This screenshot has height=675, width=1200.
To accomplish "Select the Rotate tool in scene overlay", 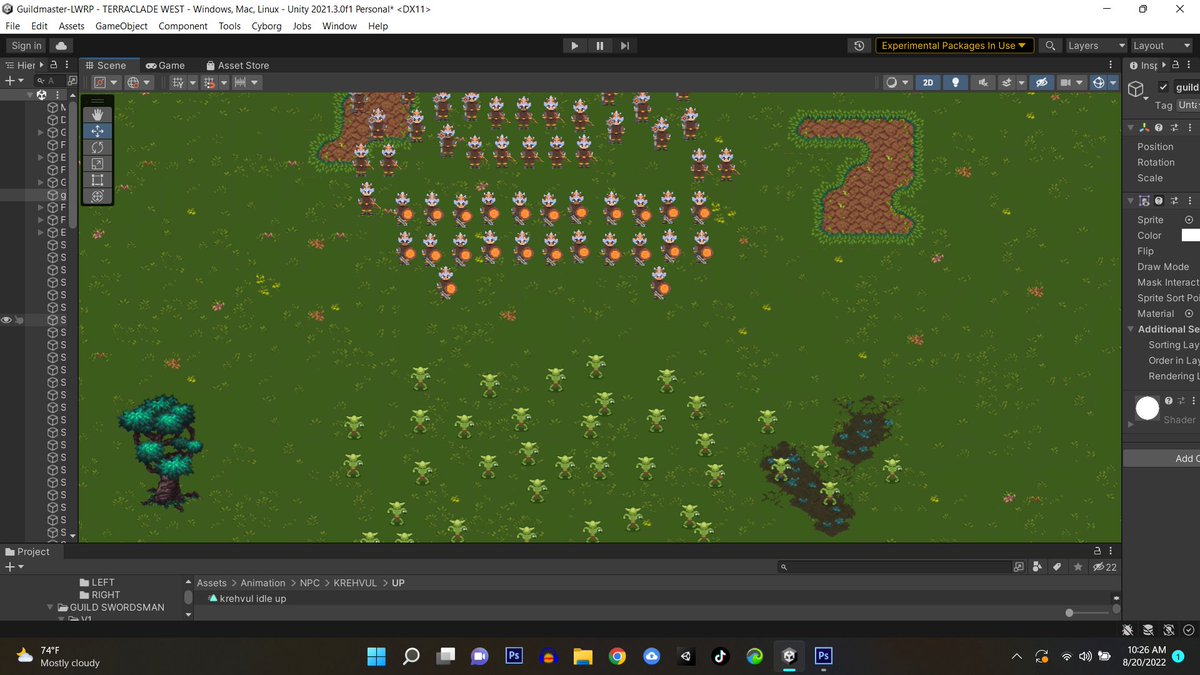I will (97, 147).
